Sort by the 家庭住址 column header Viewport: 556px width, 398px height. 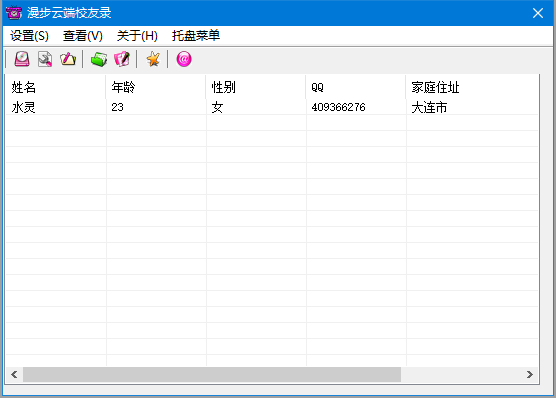472,87
